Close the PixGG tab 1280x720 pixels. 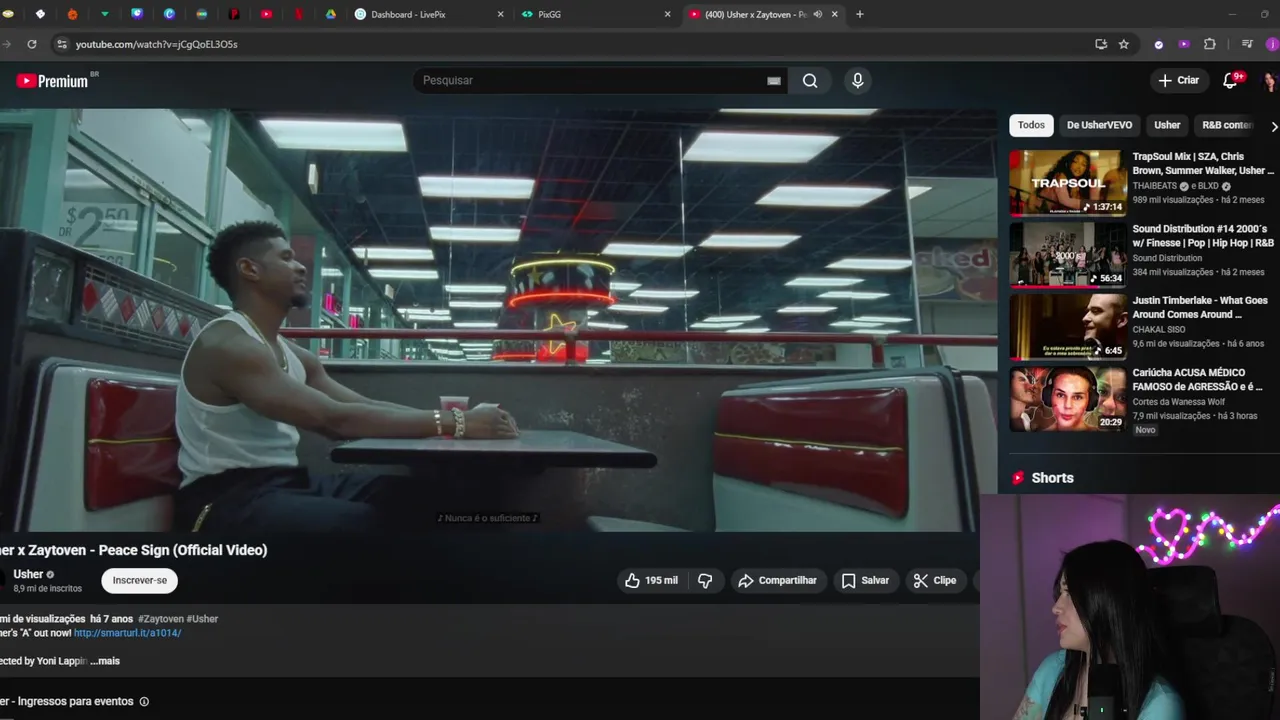pyautogui.click(x=667, y=14)
